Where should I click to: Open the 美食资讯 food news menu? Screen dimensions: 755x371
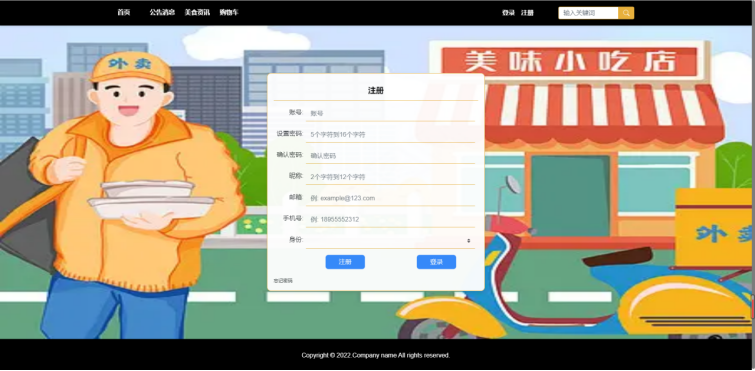[x=197, y=13]
